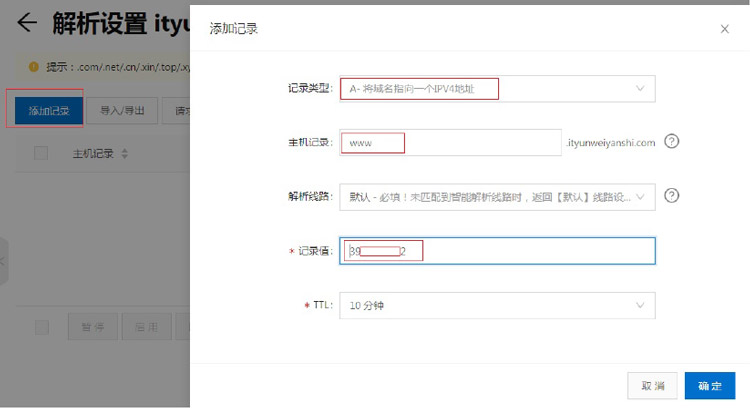Click the .ityunweiyanshi.com domain suffix text
750x408 pixels.
610,143
